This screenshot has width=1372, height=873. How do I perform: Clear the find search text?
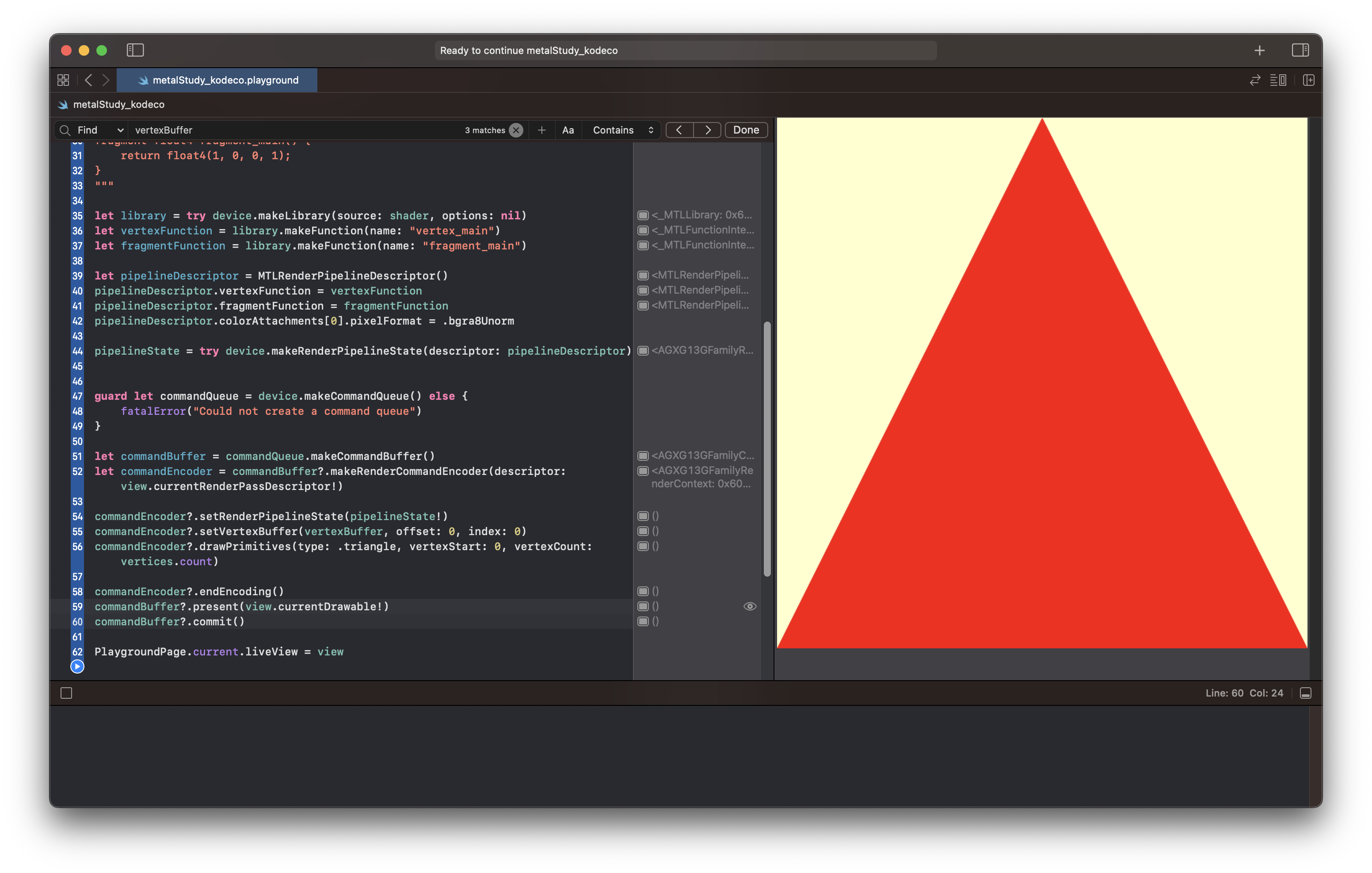516,130
